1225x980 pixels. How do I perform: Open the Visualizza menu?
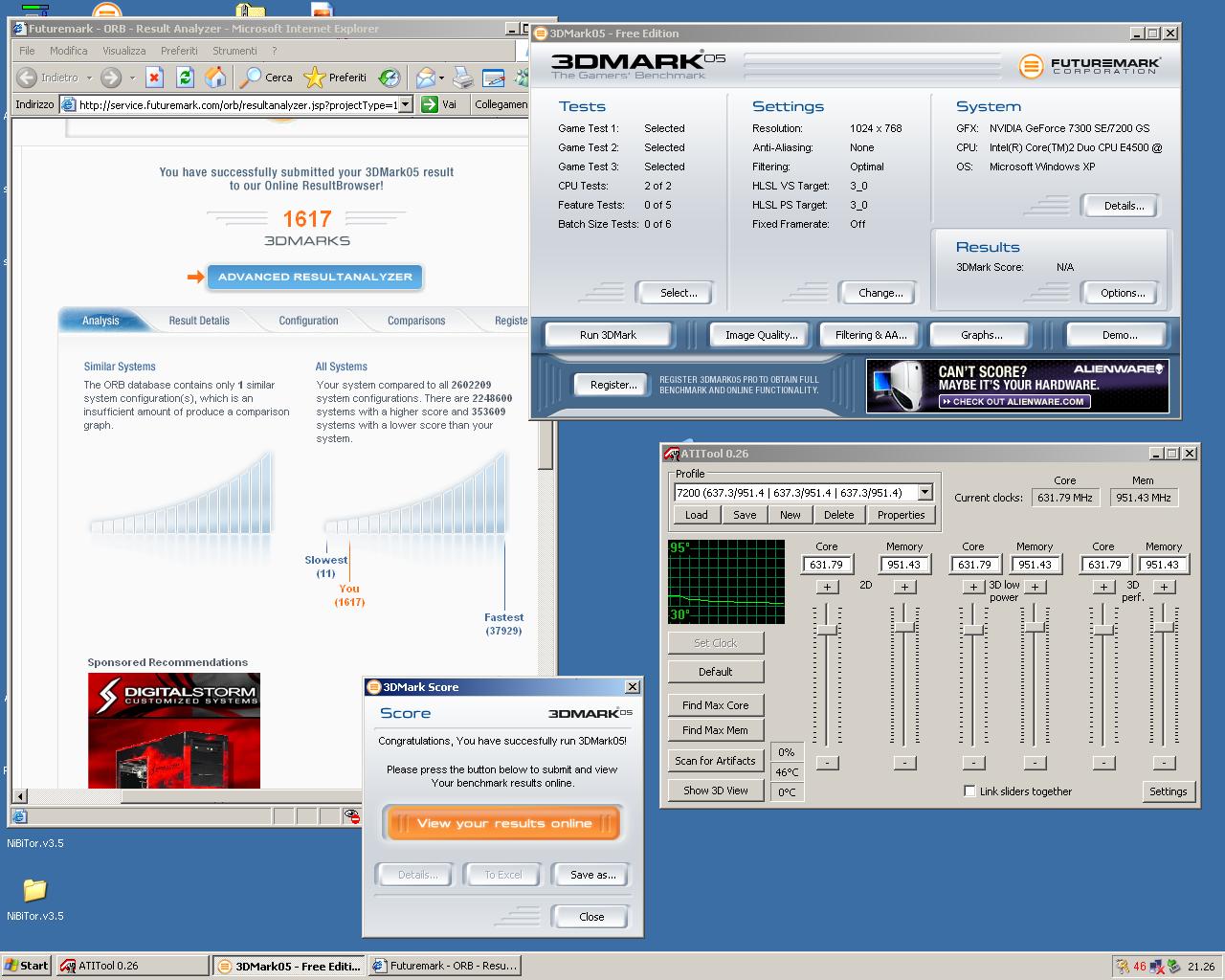pyautogui.click(x=124, y=51)
